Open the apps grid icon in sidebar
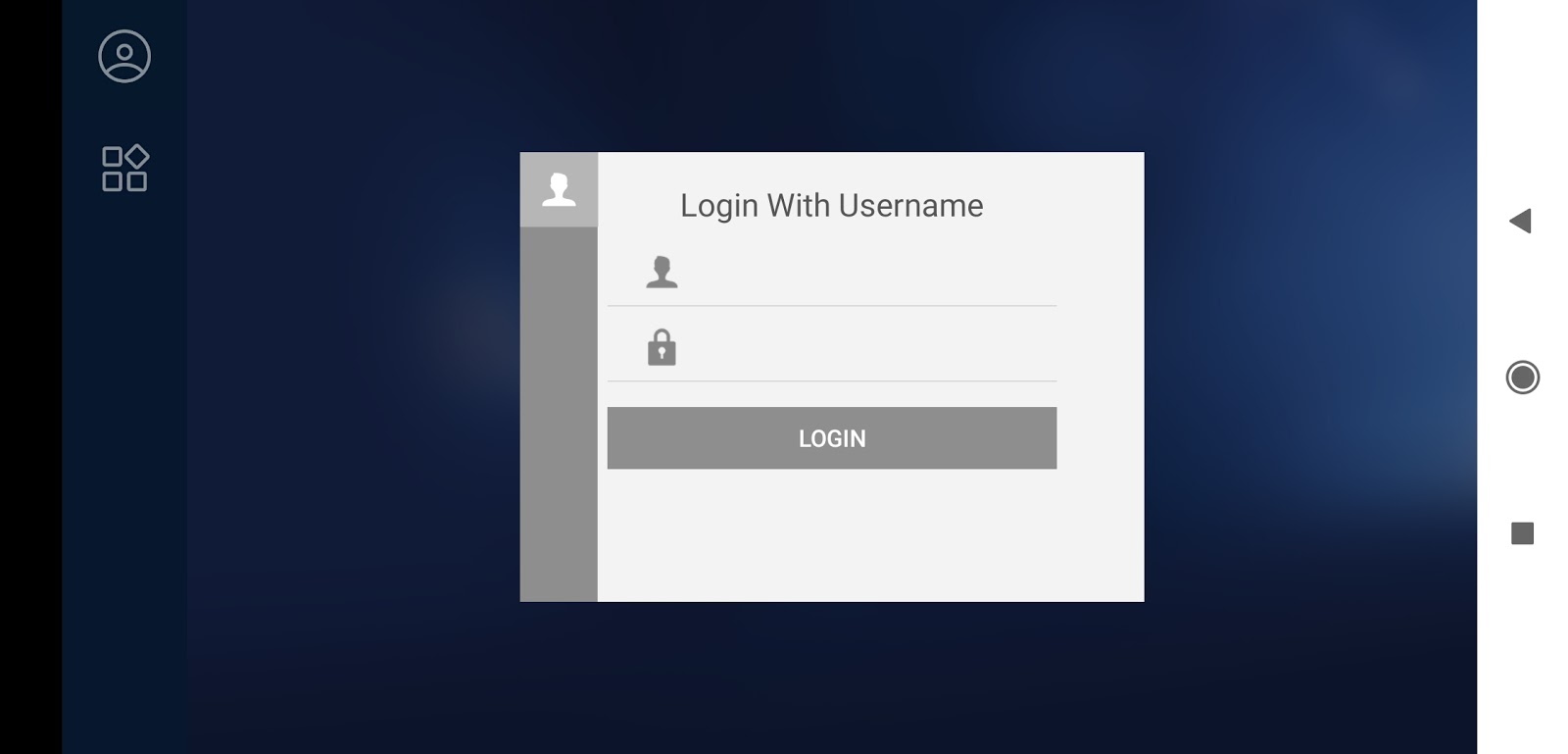This screenshot has height=754, width=1568. coord(124,168)
